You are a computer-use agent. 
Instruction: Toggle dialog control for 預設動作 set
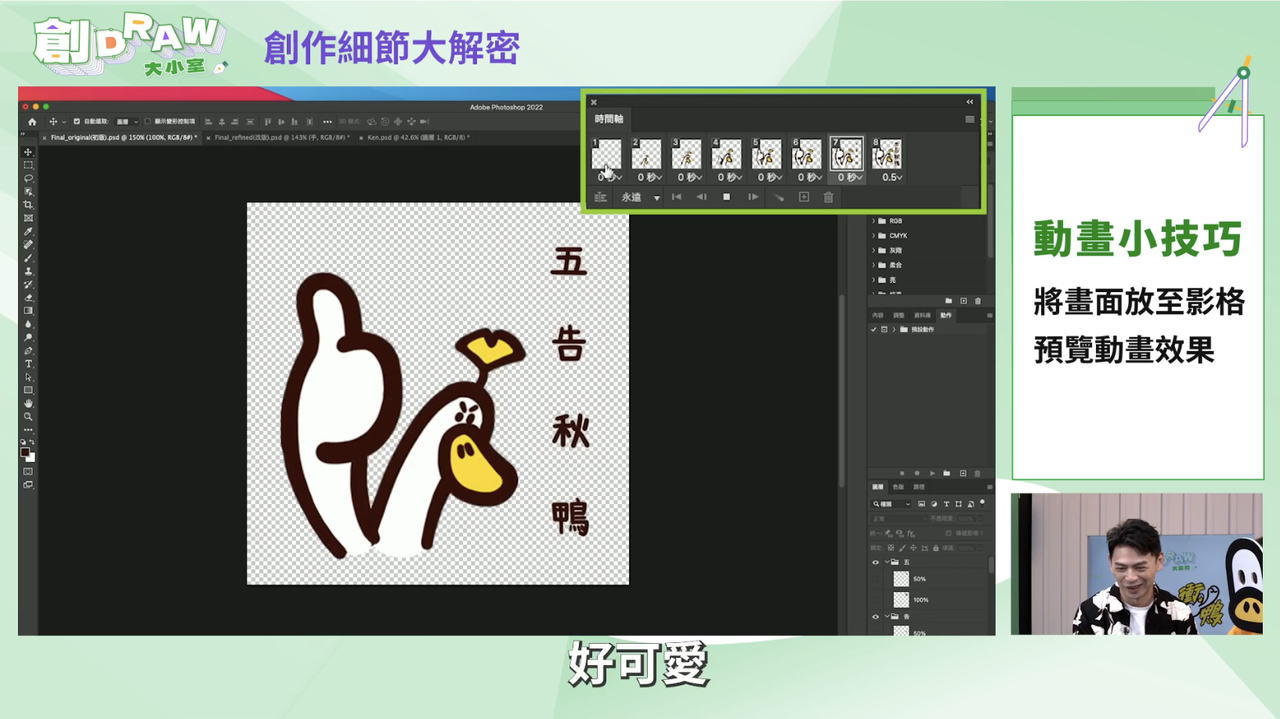884,329
